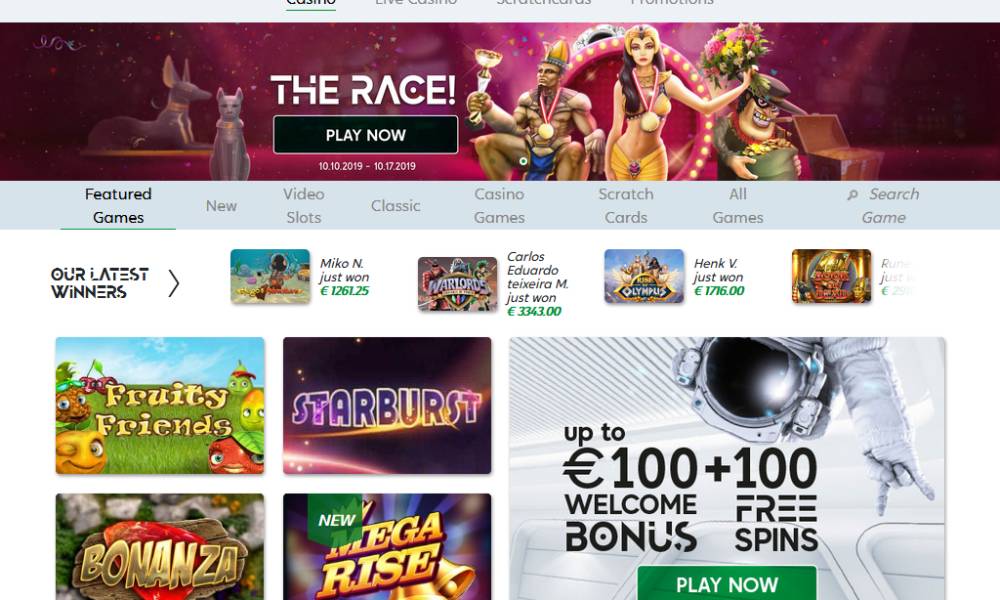Click Play Now on The Race banner

coord(365,135)
